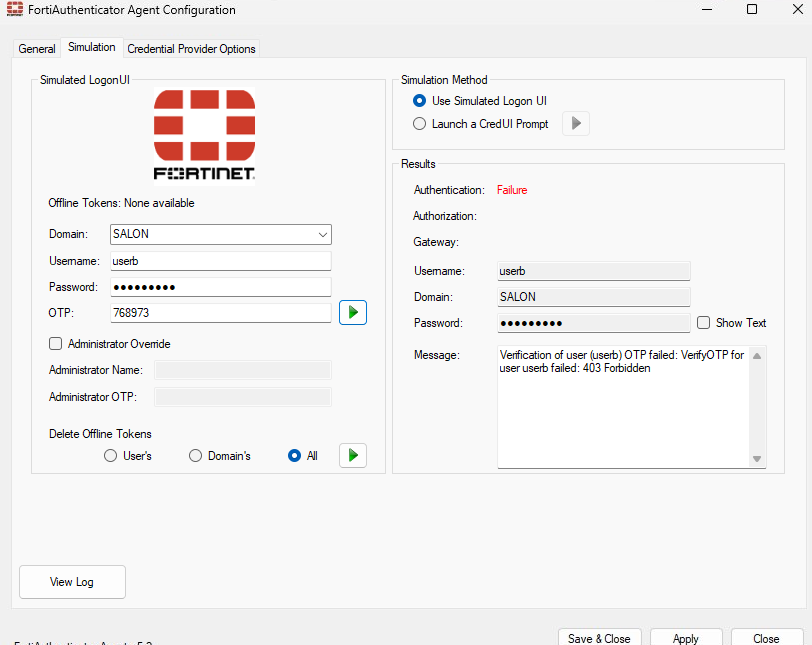Open the Credential Provider Options tab

pos(191,49)
